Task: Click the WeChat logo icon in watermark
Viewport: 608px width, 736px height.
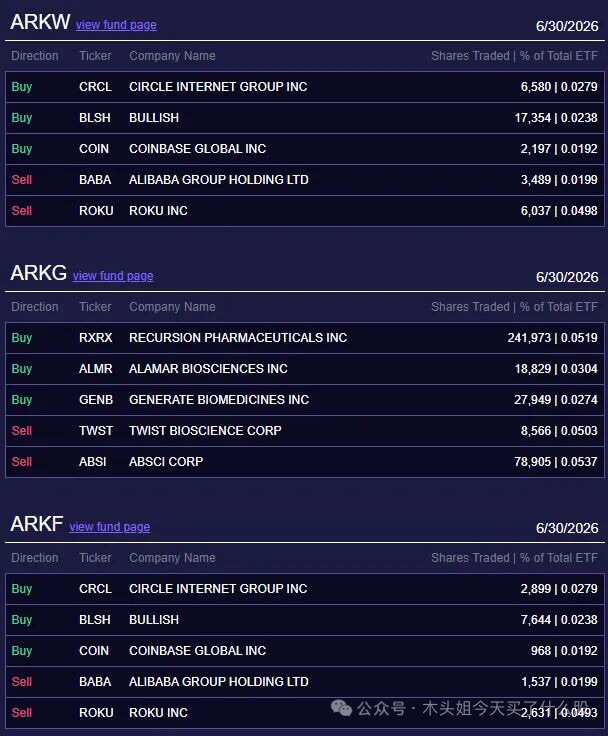Action: click(x=341, y=708)
